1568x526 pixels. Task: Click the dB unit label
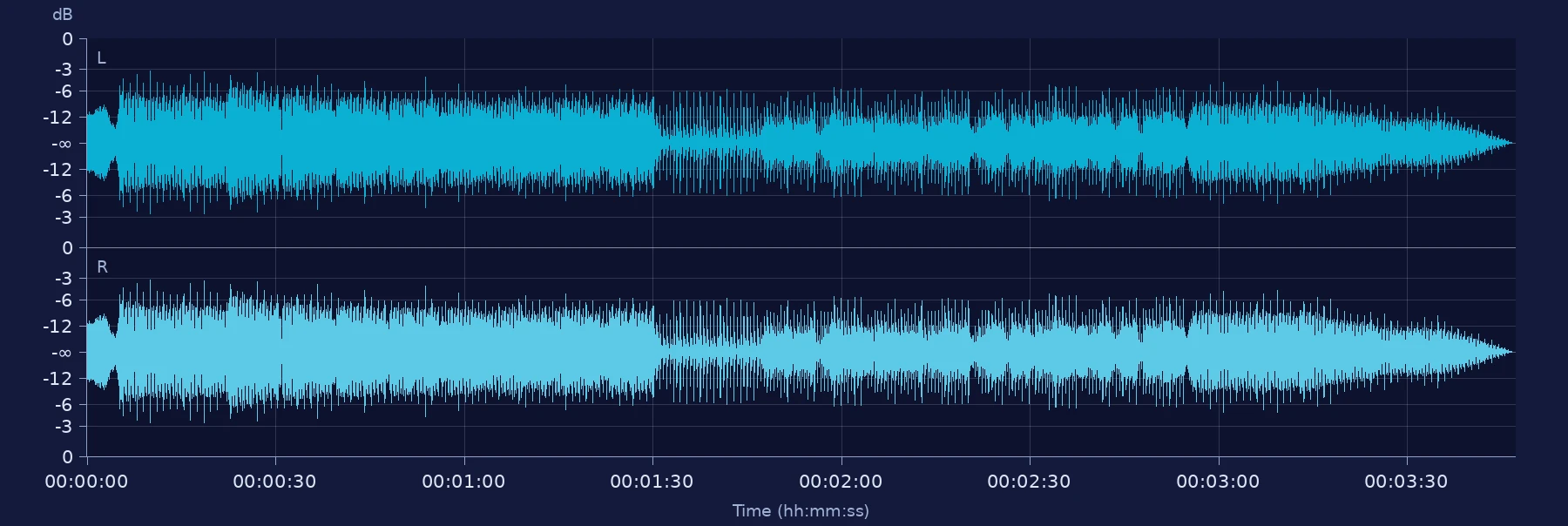(x=63, y=15)
